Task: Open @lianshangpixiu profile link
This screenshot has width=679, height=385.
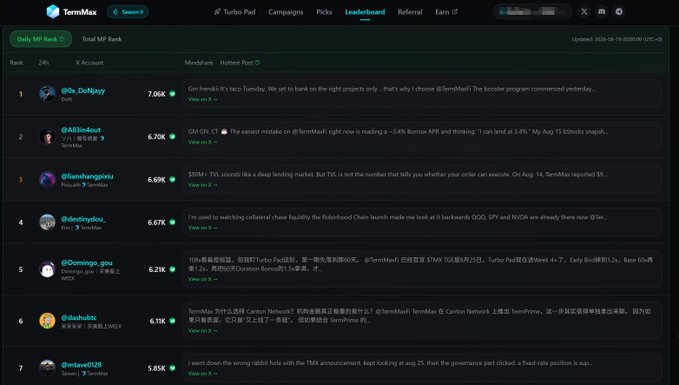Action: (87, 176)
